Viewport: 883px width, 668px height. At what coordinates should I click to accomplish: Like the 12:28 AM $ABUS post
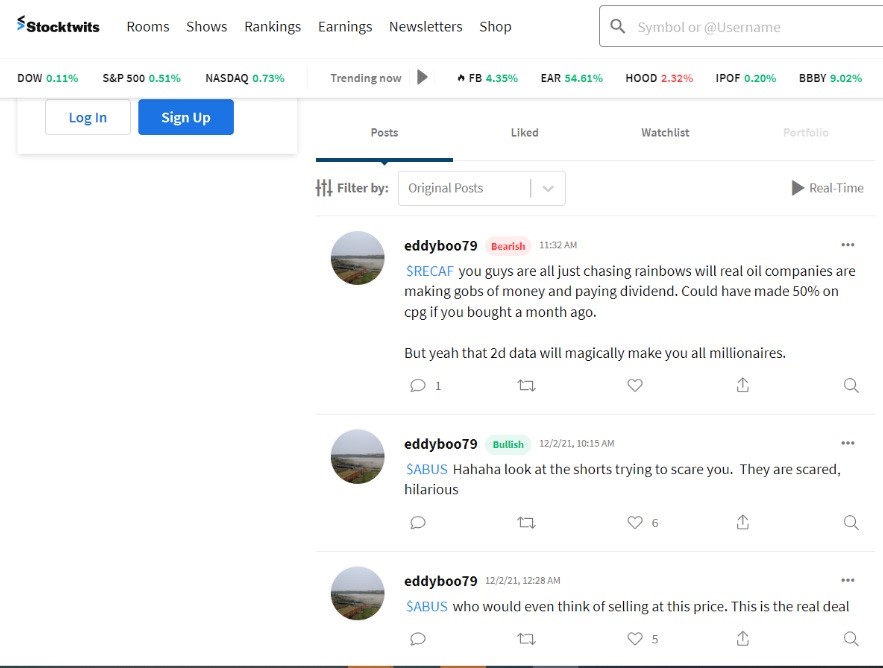pos(634,638)
